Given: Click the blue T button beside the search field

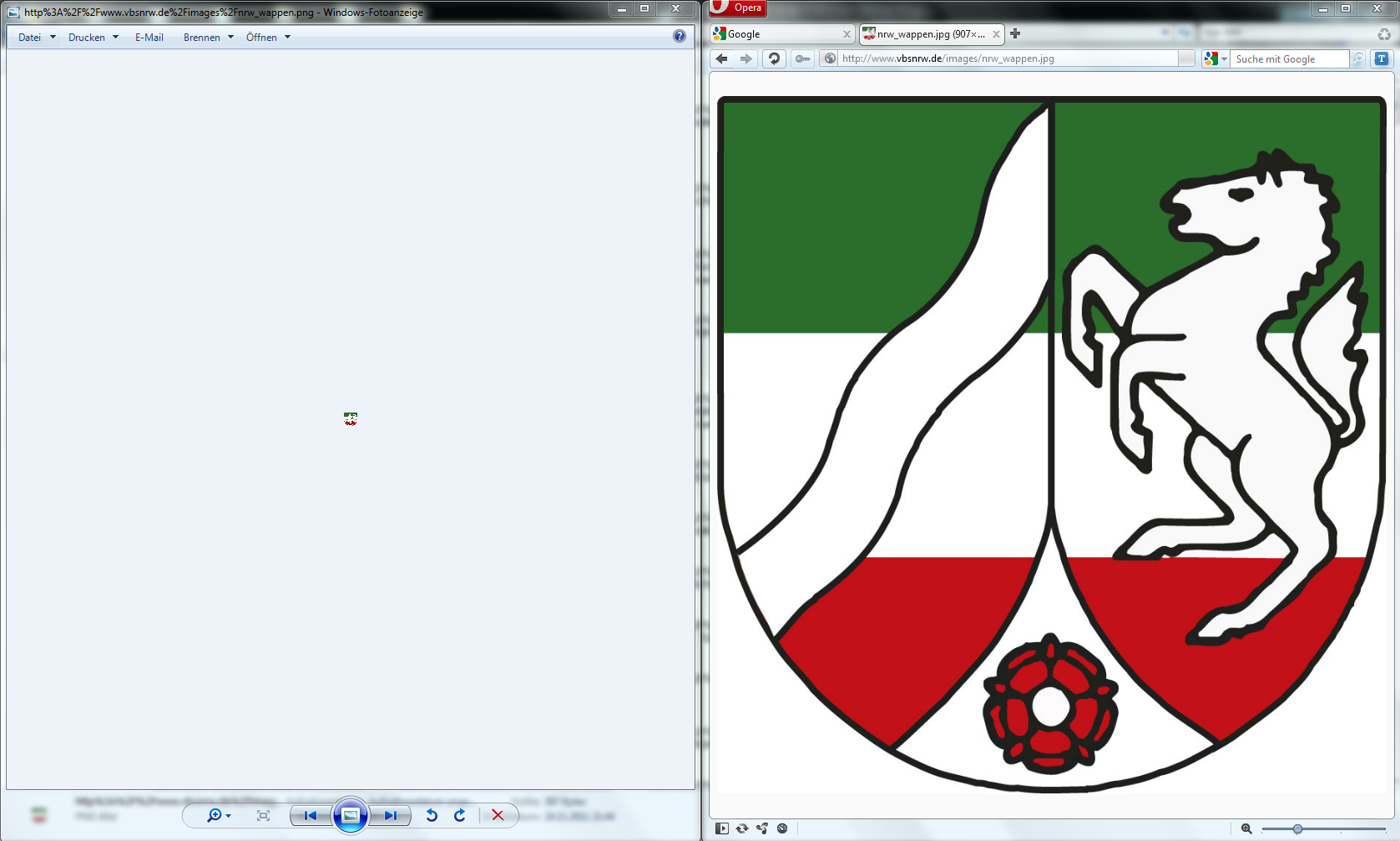Looking at the screenshot, I should click(1382, 58).
